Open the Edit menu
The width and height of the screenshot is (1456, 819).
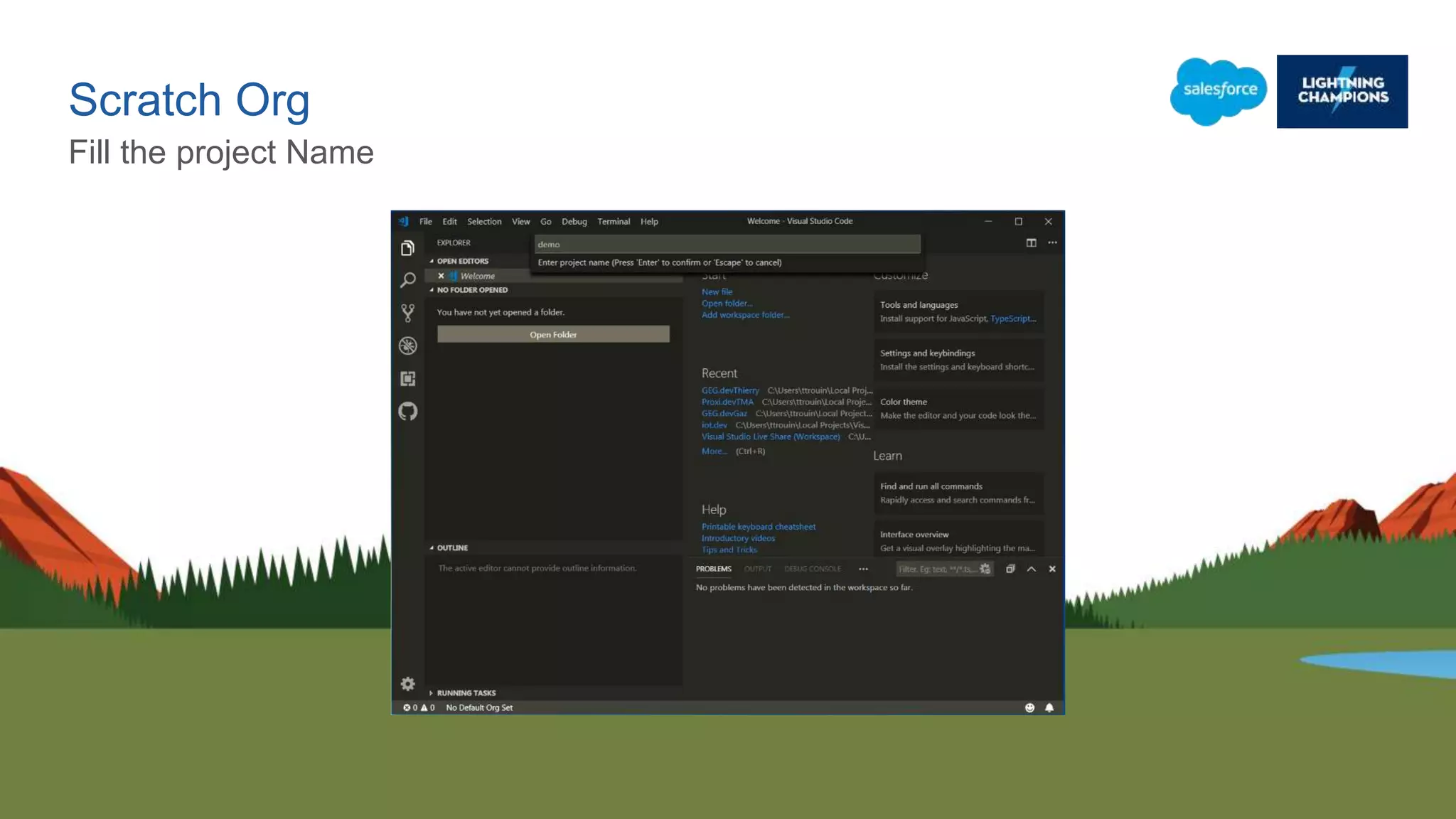coord(449,221)
